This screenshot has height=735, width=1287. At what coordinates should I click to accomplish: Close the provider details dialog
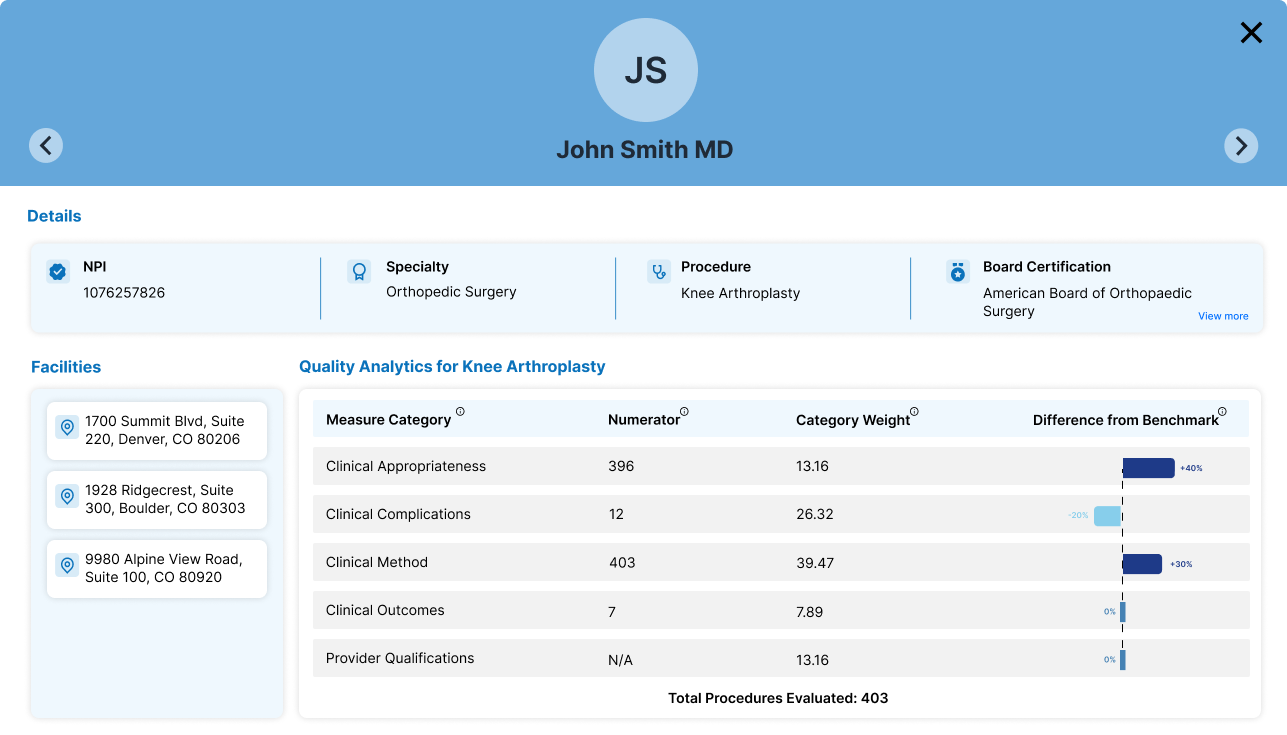pos(1251,33)
